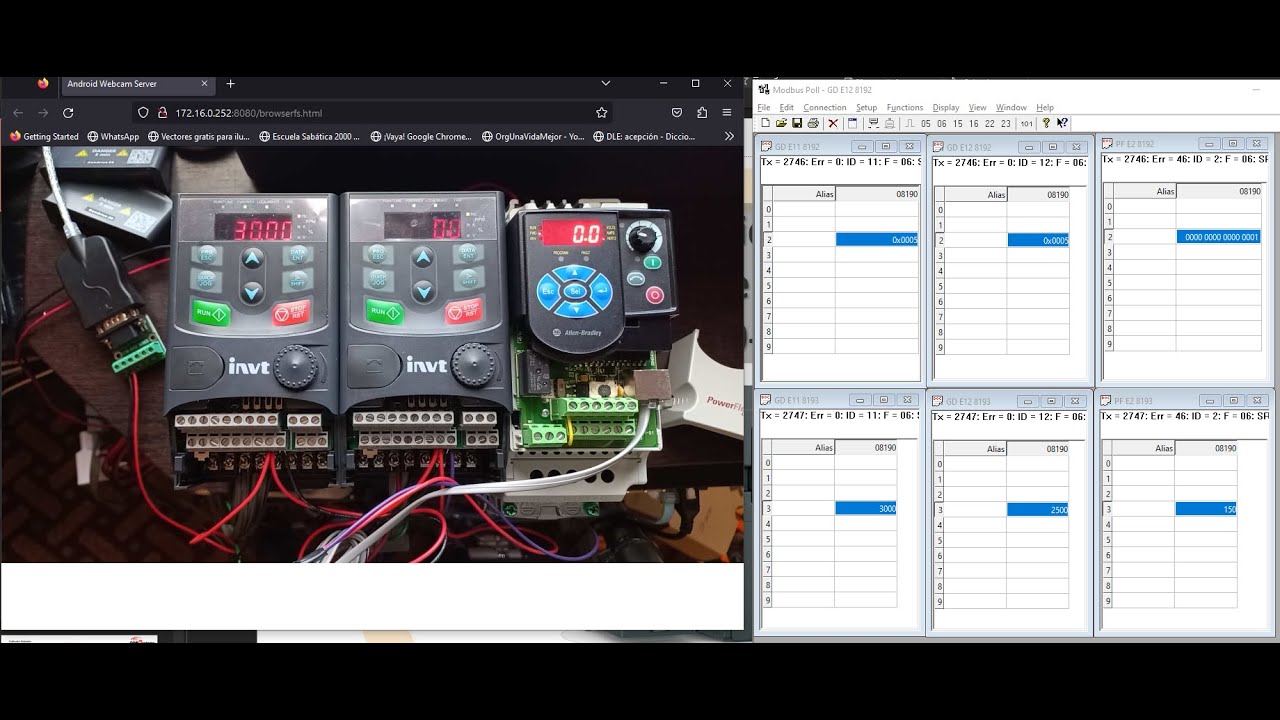
Task: Open the Vectores gratis para ilu... bookmark
Action: click(199, 136)
